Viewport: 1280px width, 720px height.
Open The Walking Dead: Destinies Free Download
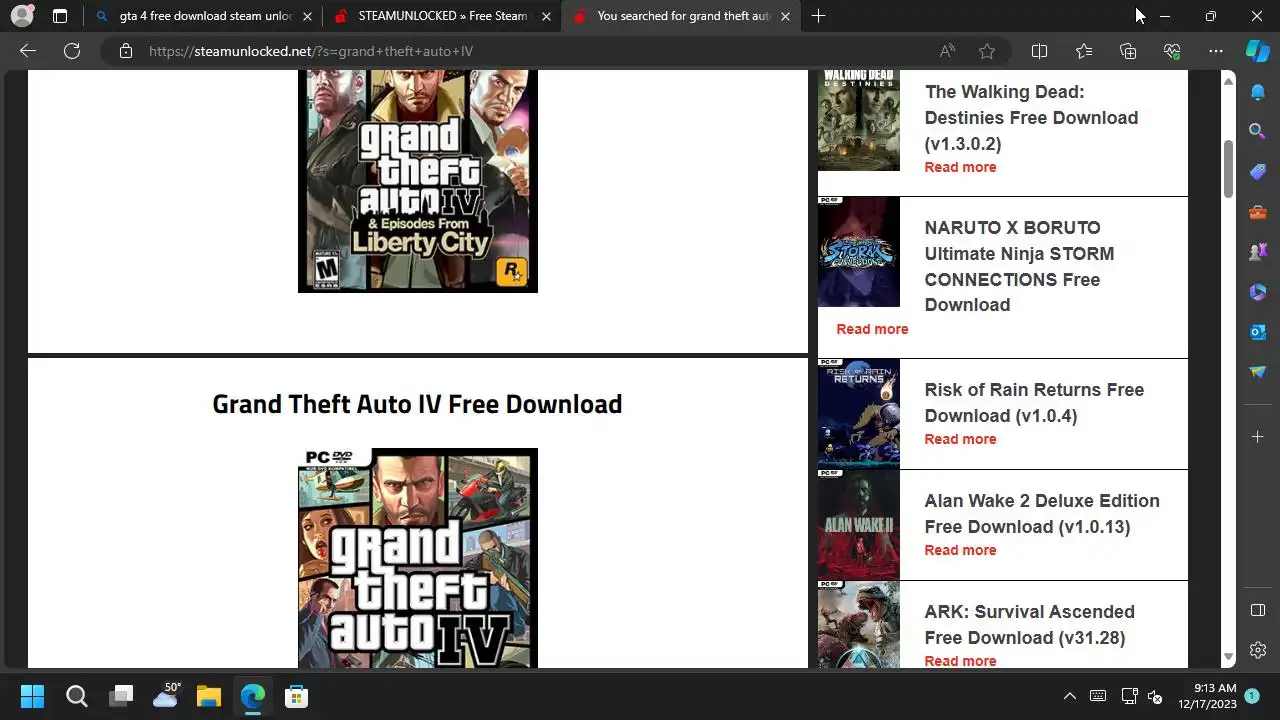tap(1031, 117)
